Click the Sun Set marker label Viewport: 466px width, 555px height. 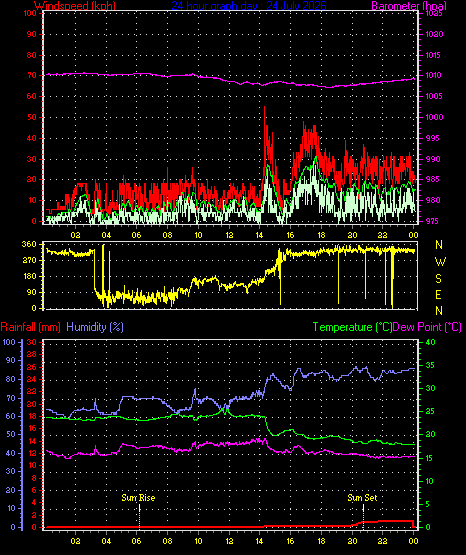click(362, 498)
